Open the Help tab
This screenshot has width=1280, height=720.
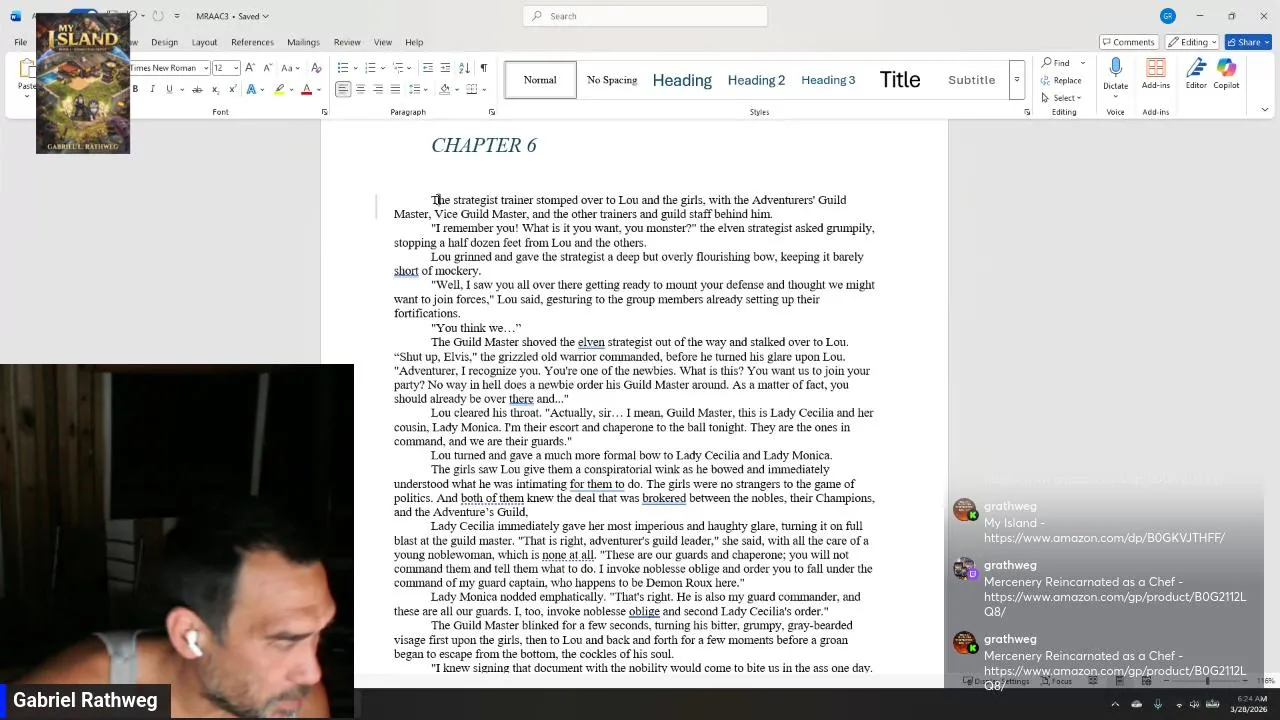pos(414,42)
